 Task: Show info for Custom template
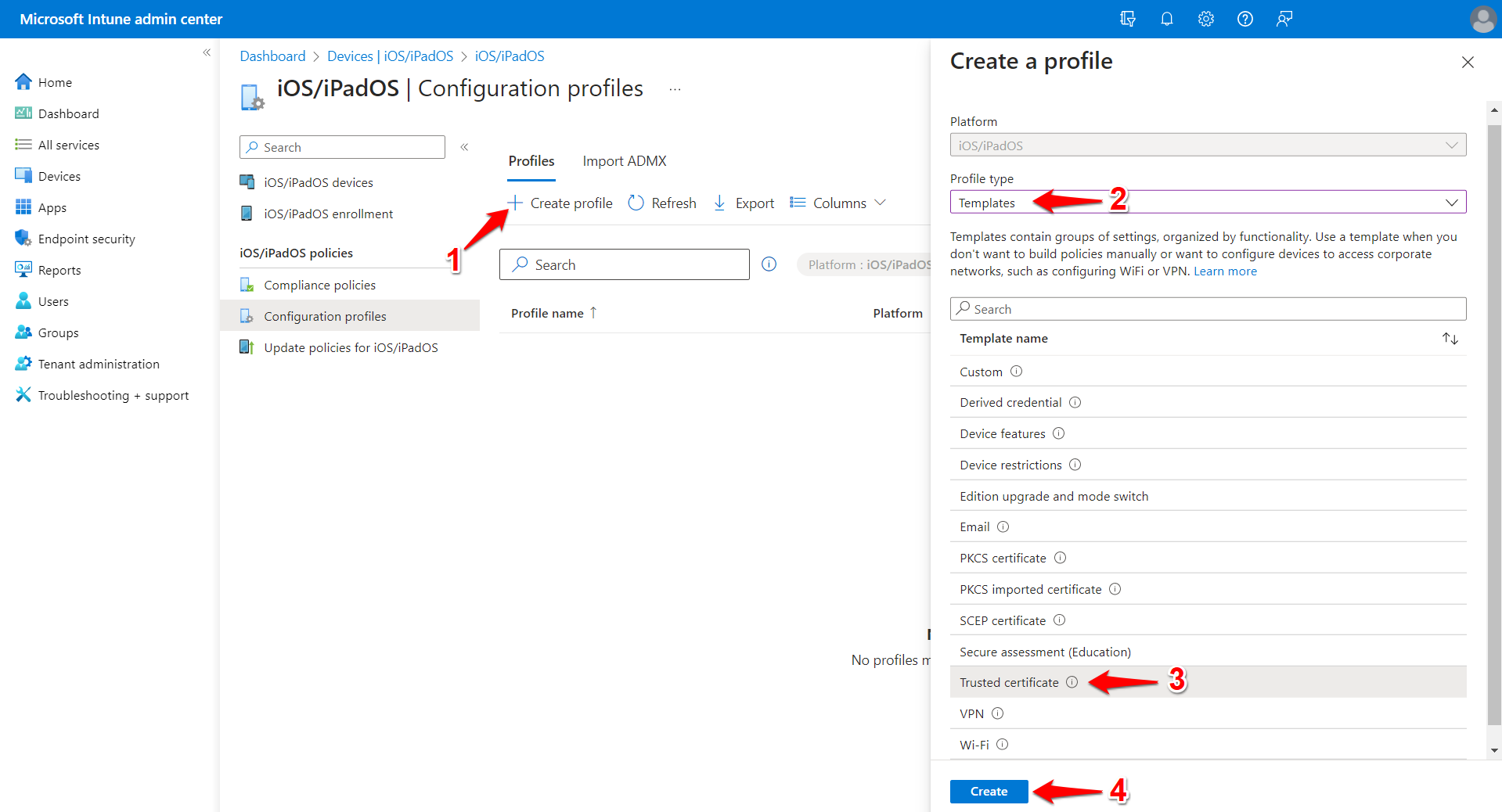(x=1016, y=372)
